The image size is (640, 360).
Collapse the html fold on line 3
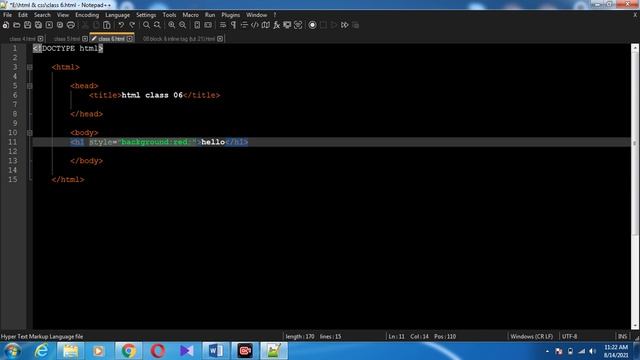coord(29,67)
